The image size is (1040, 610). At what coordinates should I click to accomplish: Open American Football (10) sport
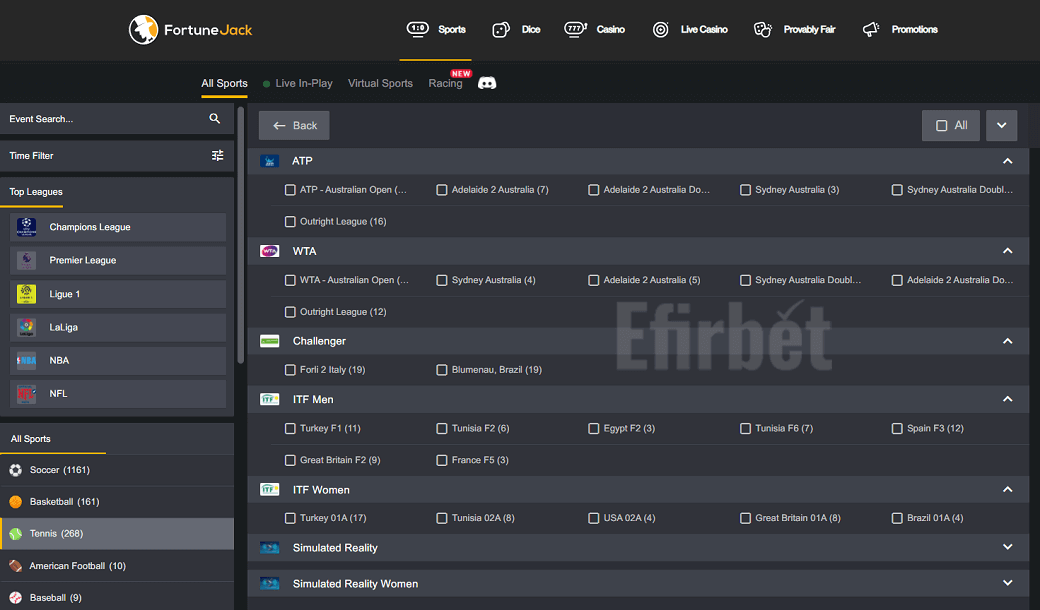(117, 566)
